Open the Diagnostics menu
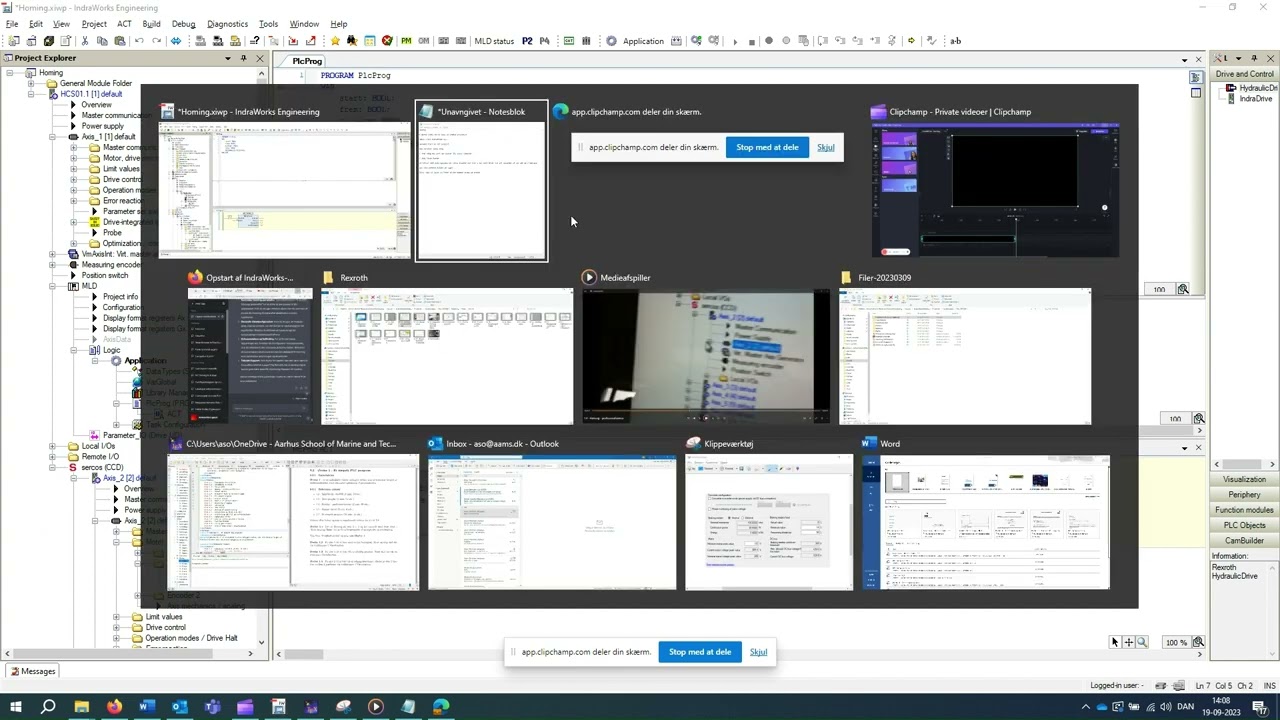Viewport: 1280px width, 720px height. pyautogui.click(x=227, y=24)
